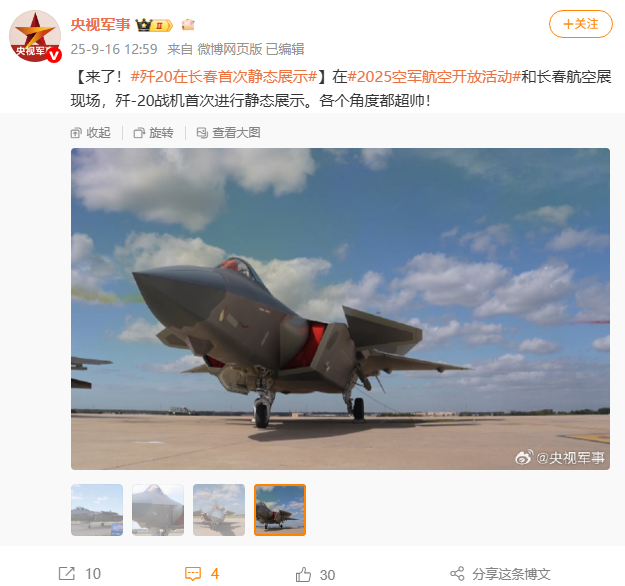The image size is (625, 586).
Task: Open comments icon showing 4
Action: pyautogui.click(x=193, y=574)
